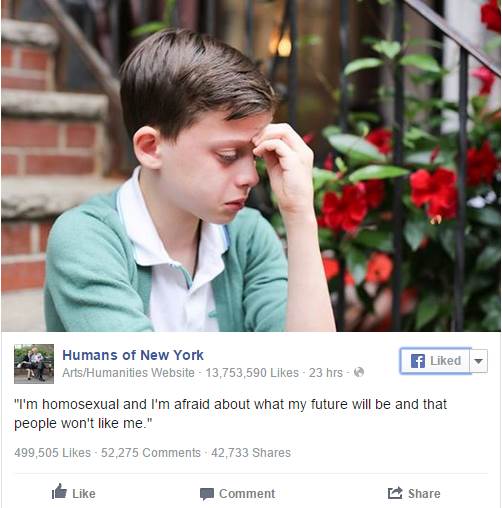This screenshot has height=508, width=502.
Task: View the 42,733 Shares list
Action: click(251, 453)
